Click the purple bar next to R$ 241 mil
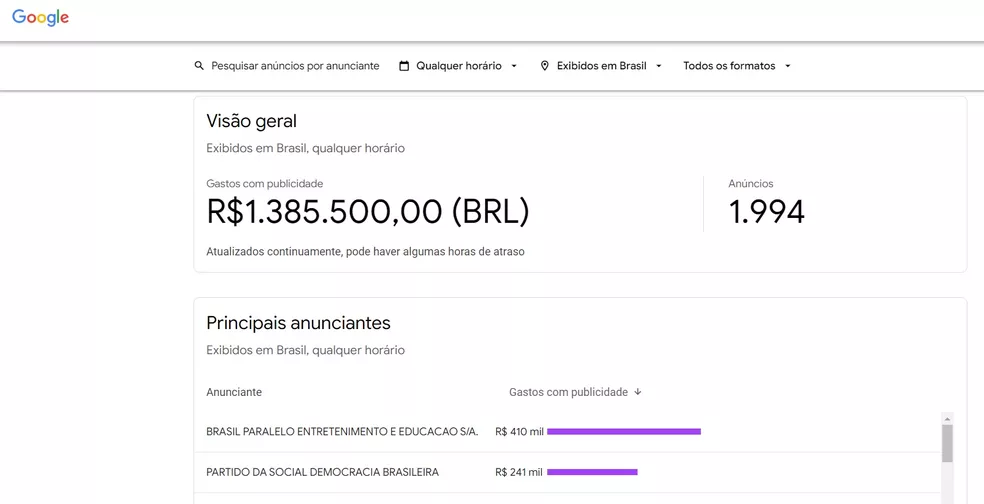984x504 pixels. [592, 472]
